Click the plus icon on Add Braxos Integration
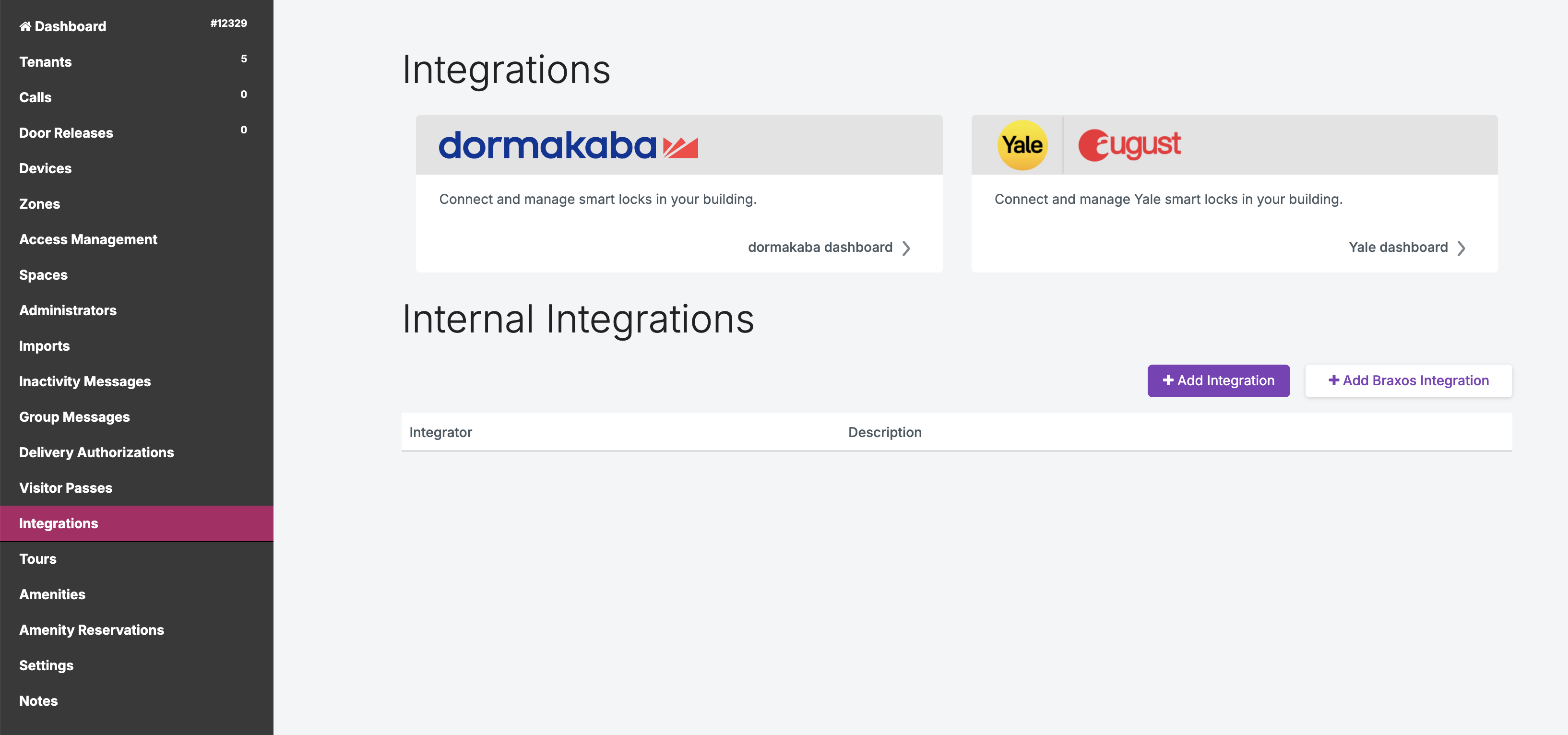 tap(1333, 380)
